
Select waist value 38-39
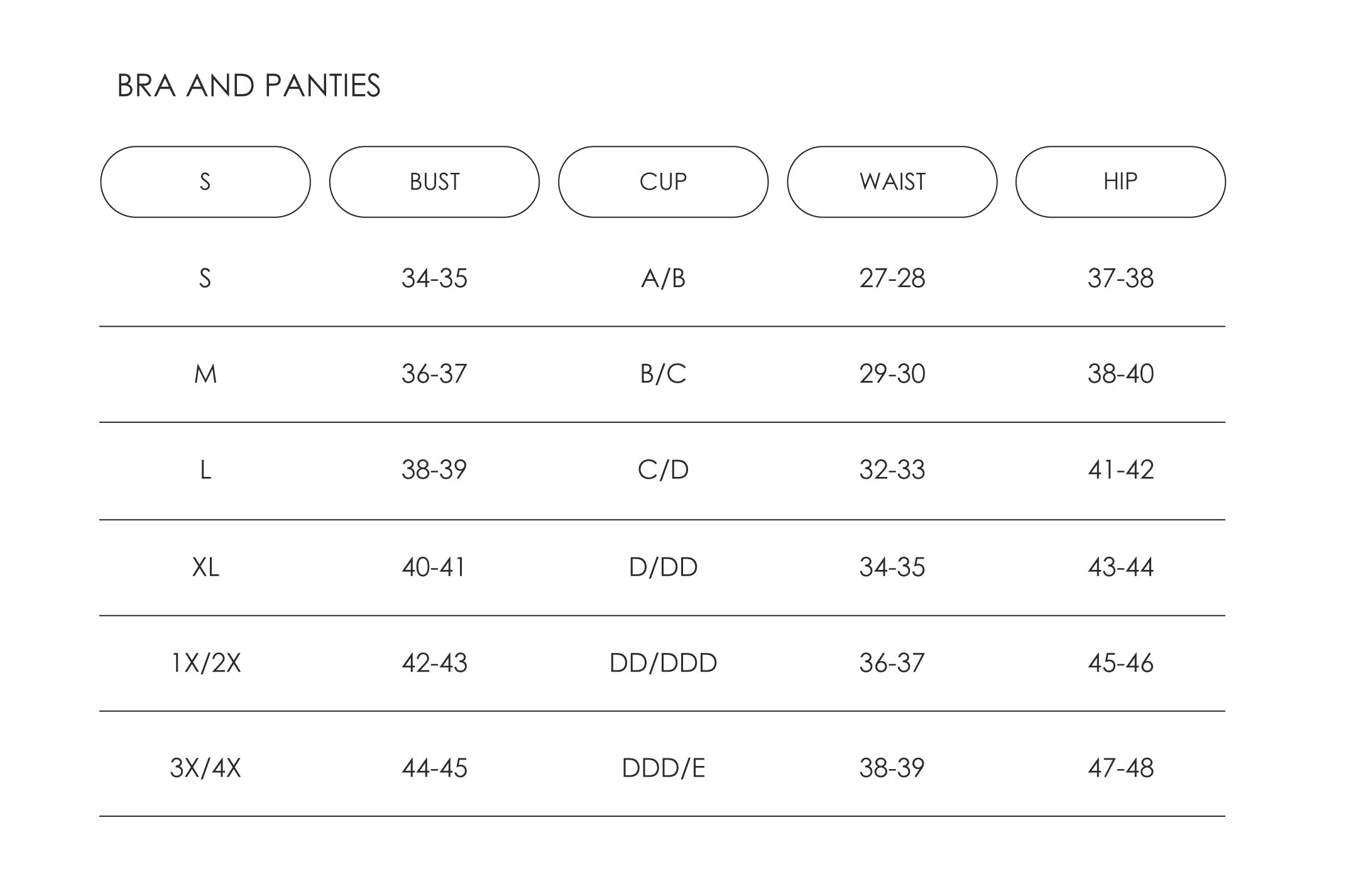(x=892, y=768)
